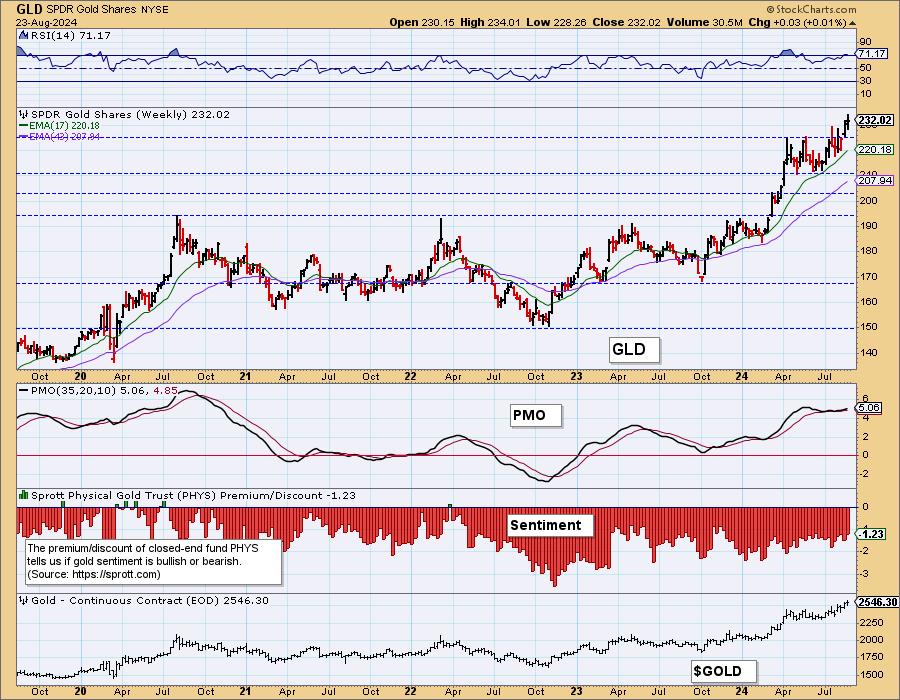Click the RSI(14) 71.17 legend text
Viewport: 900px width, 700px height.
[71, 35]
